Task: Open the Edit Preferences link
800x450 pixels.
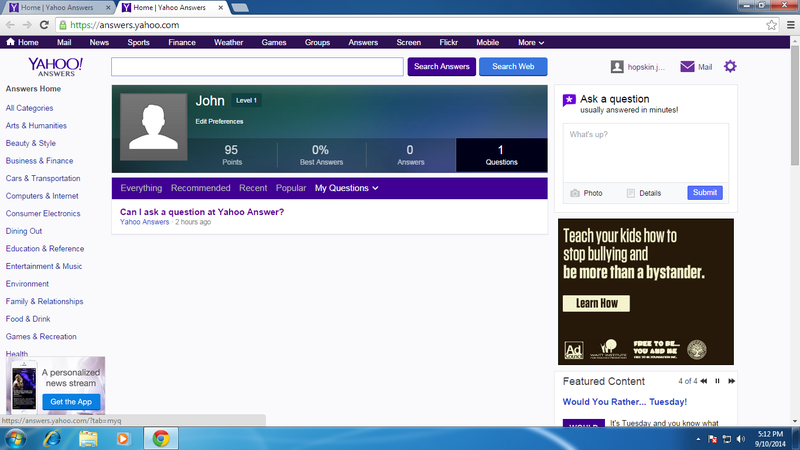Action: pos(219,121)
